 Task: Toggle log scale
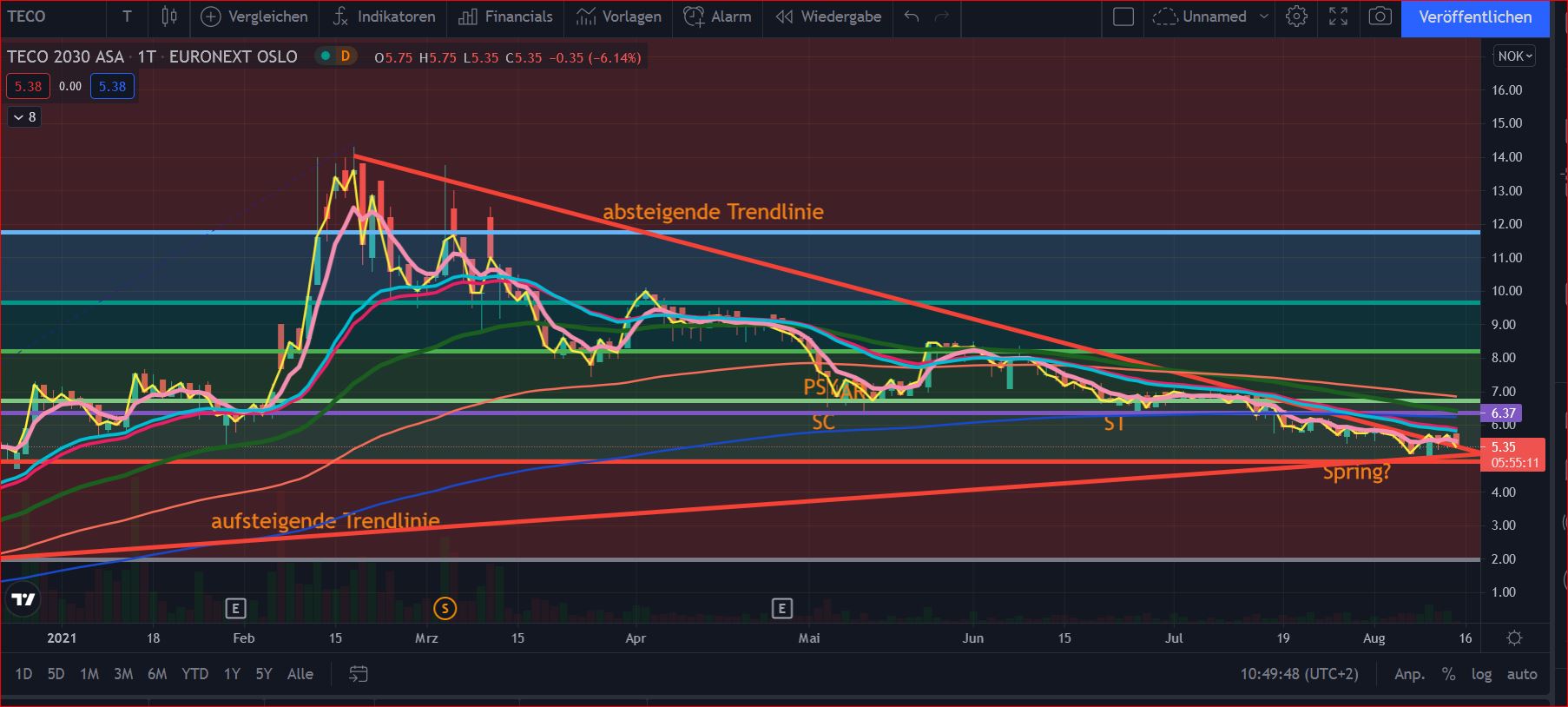1481,674
